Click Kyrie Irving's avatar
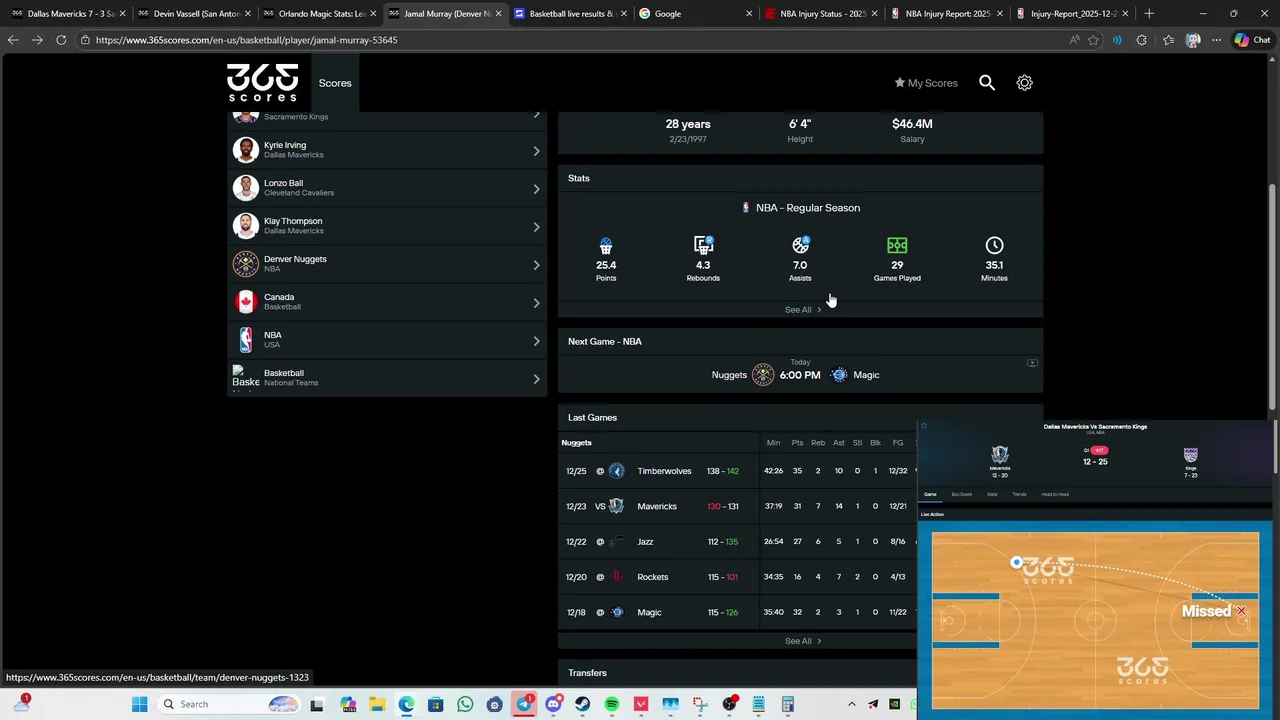 coord(246,150)
